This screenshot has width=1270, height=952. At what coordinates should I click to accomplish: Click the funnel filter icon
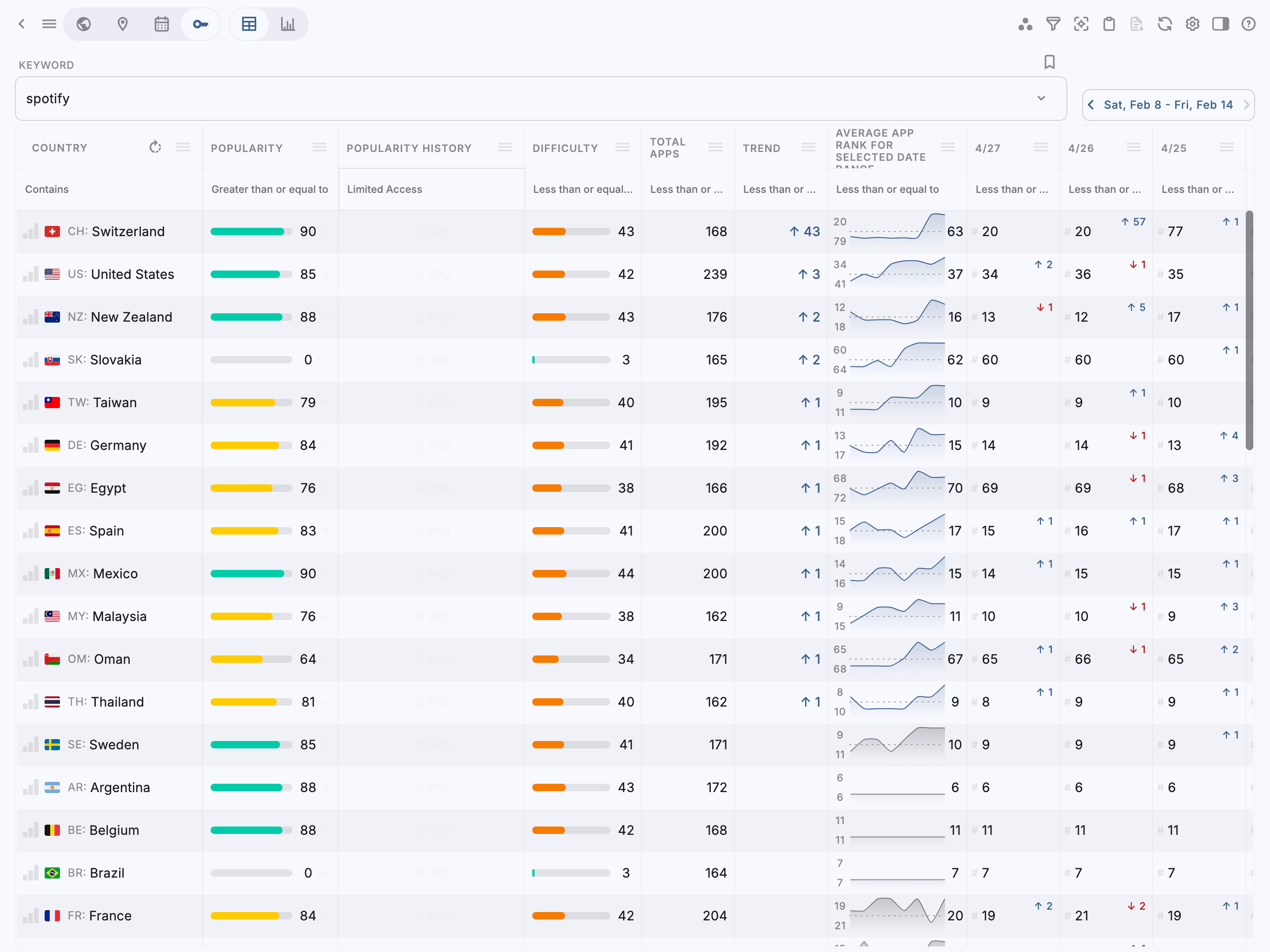tap(1053, 24)
